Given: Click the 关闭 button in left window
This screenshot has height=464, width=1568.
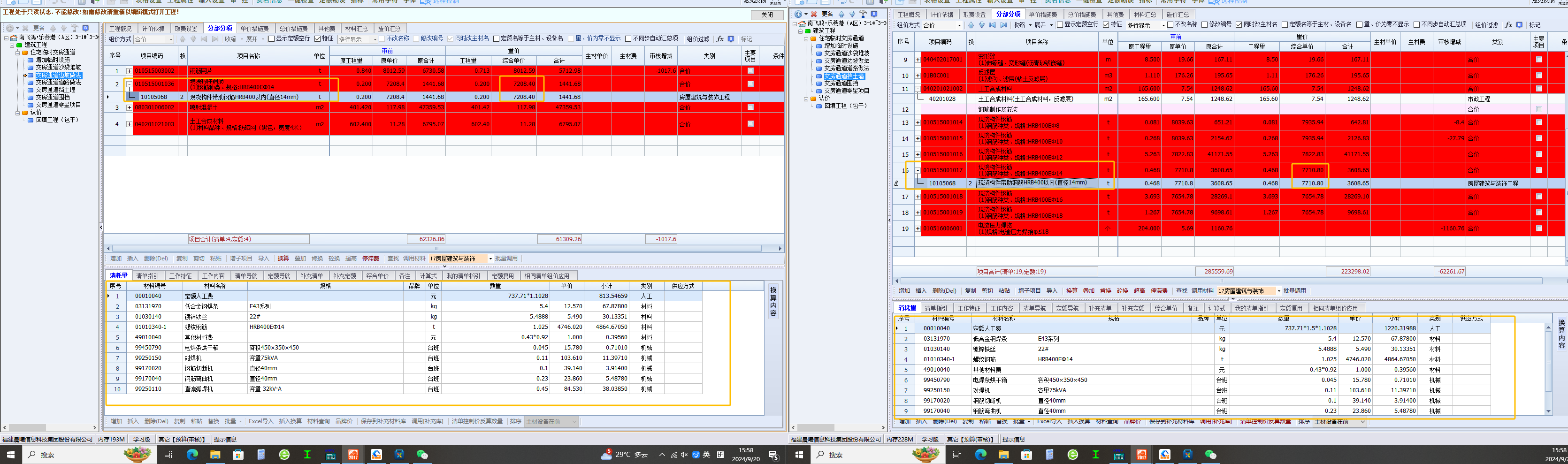Looking at the screenshot, I should click(767, 15).
